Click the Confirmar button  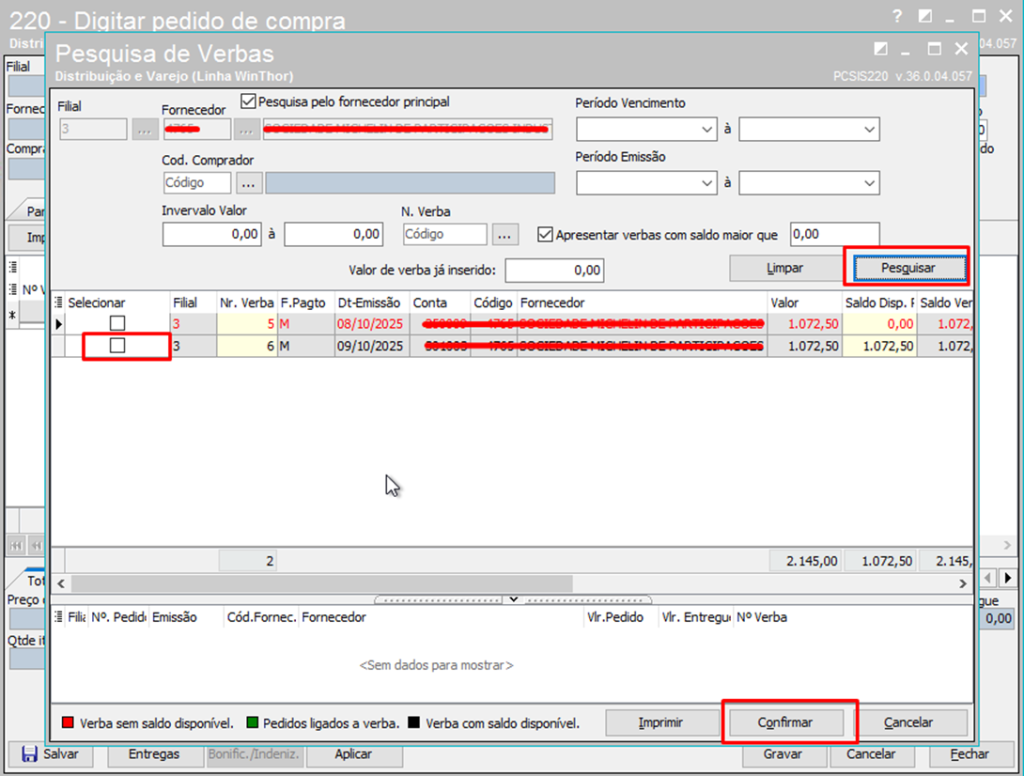(785, 722)
